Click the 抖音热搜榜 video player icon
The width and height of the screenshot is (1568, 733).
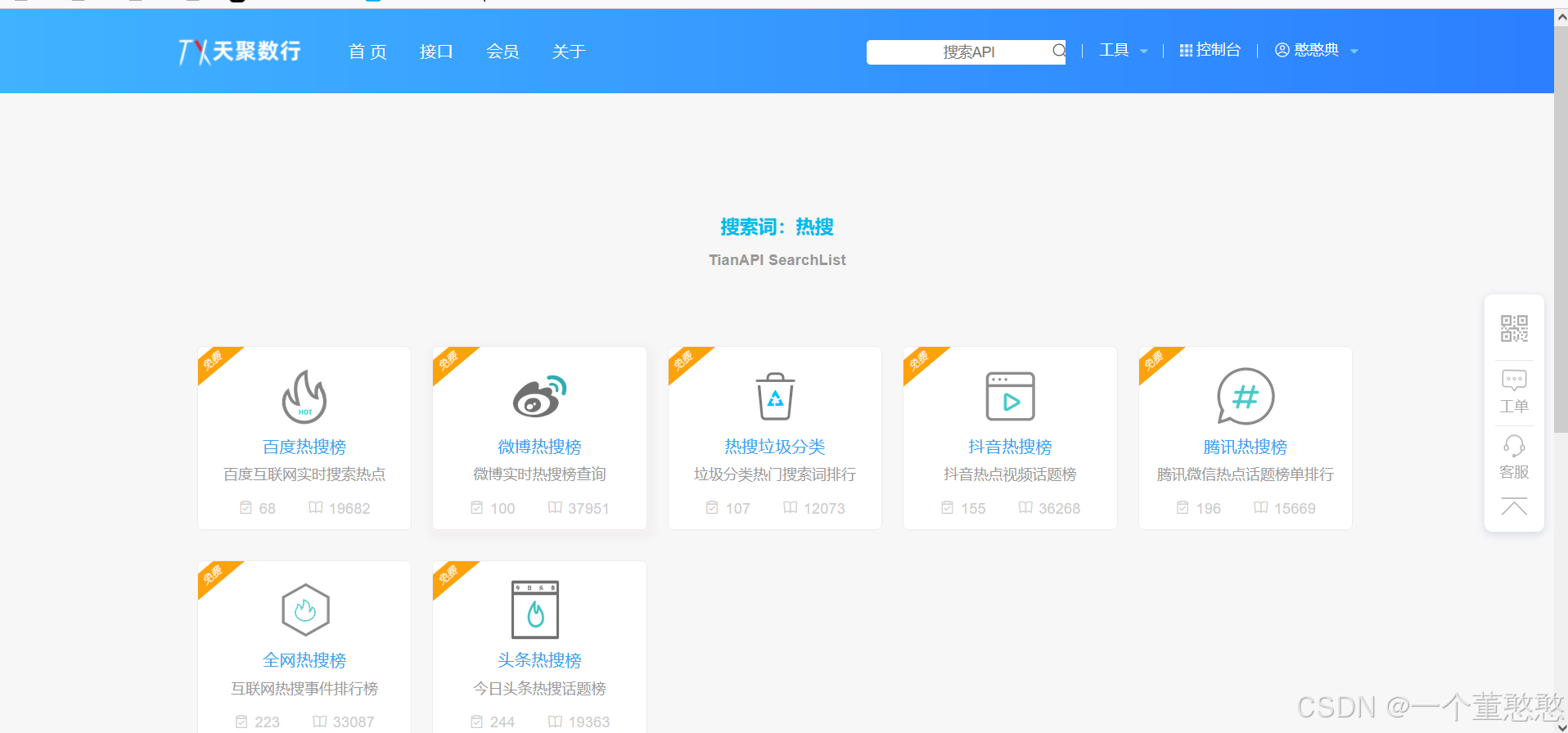[x=1010, y=396]
